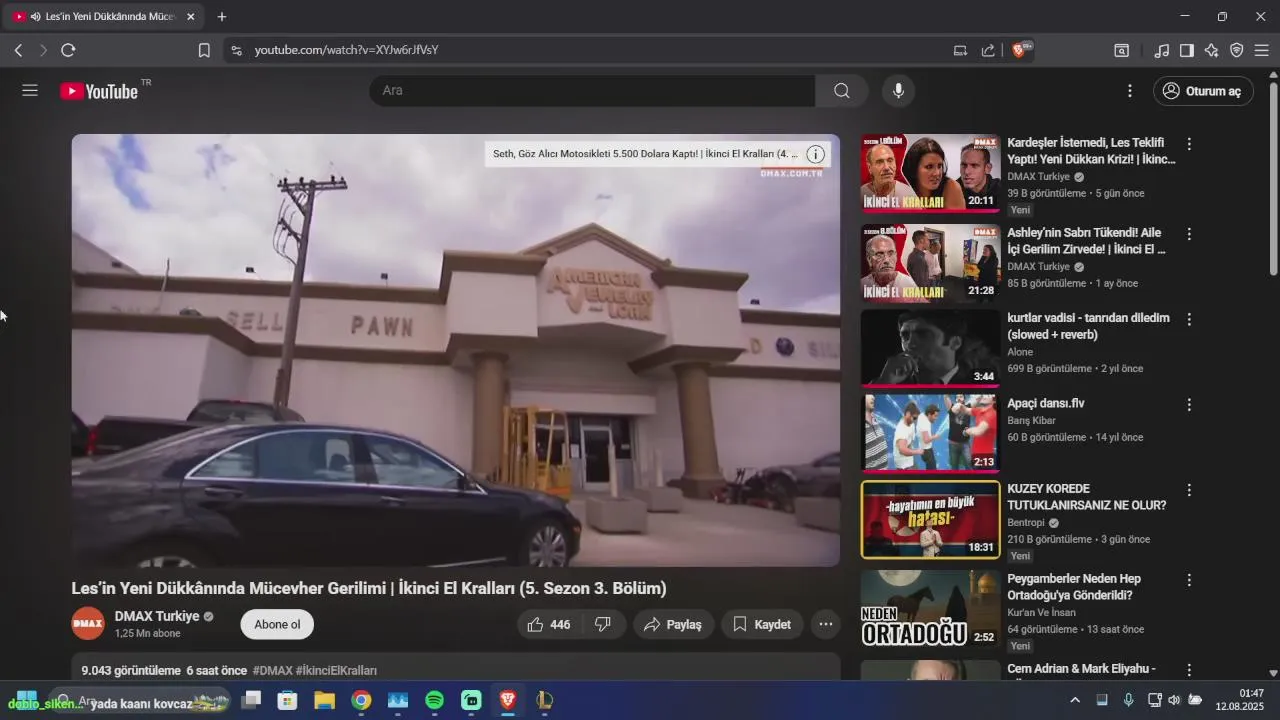Viewport: 1280px width, 720px height.
Task: Open the 'kurtlar vadisi' video thumbnail
Action: 930,348
